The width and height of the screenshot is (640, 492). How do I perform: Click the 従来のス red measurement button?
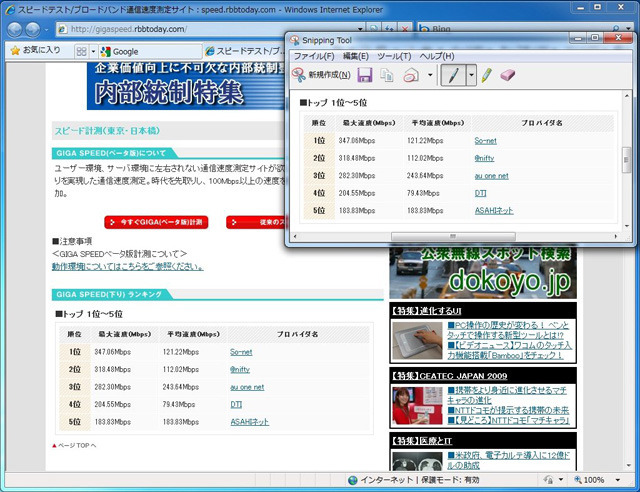tap(256, 222)
